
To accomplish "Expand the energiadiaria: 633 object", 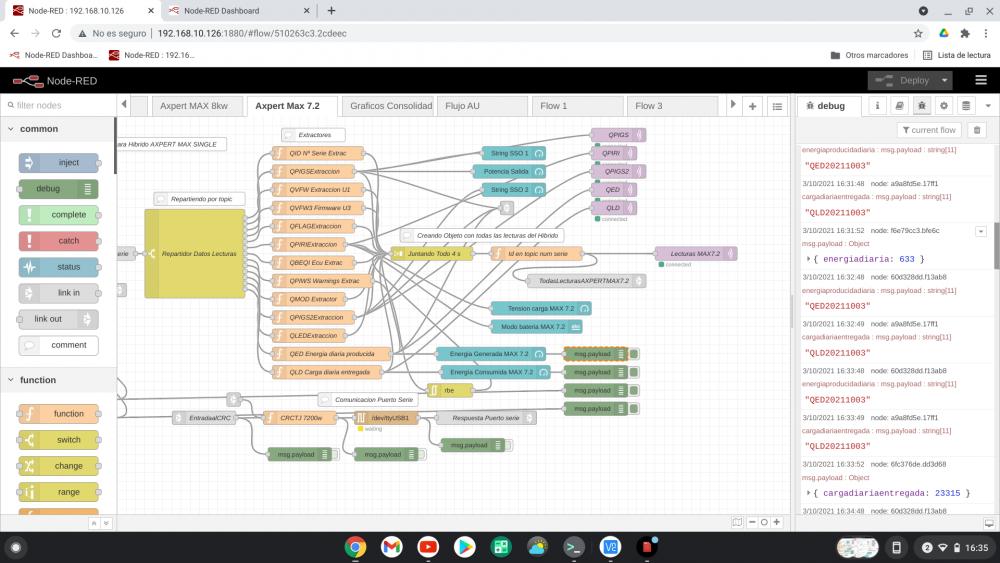I will click(809, 260).
